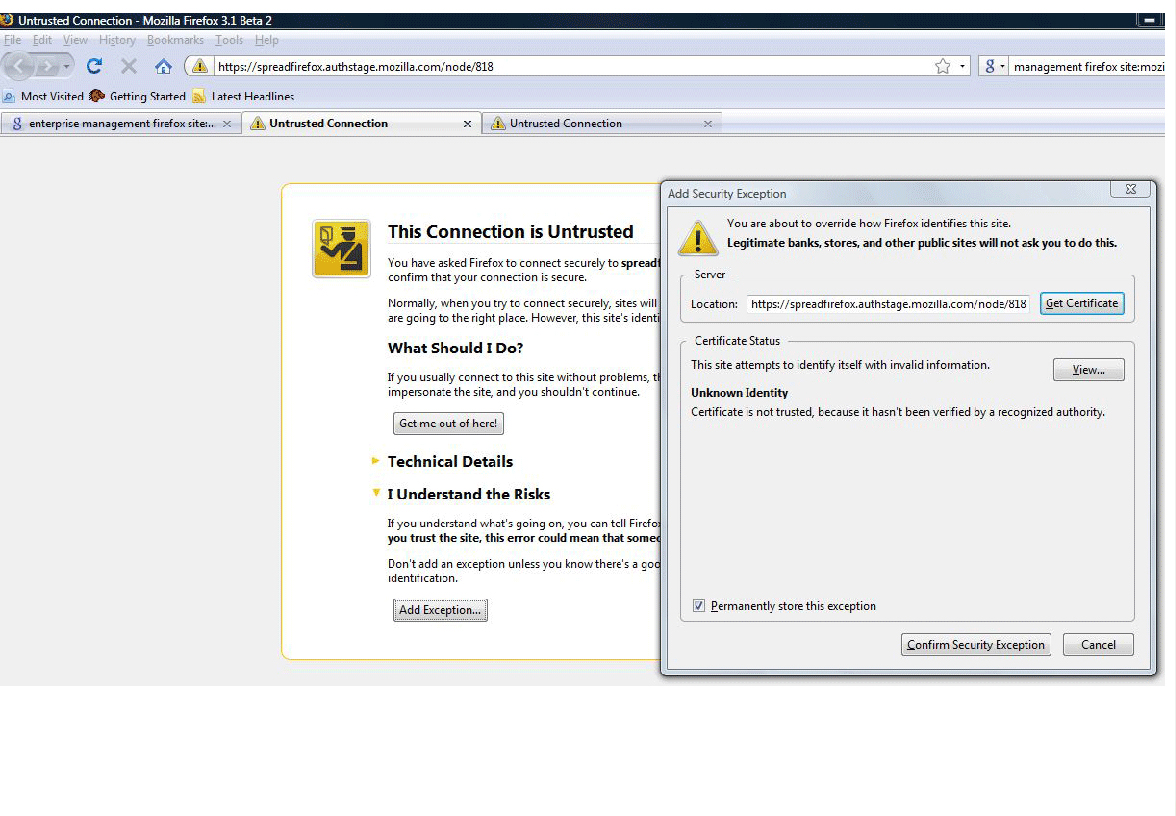Go forward using the Forward arrow button
1176x816 pixels.
point(47,67)
